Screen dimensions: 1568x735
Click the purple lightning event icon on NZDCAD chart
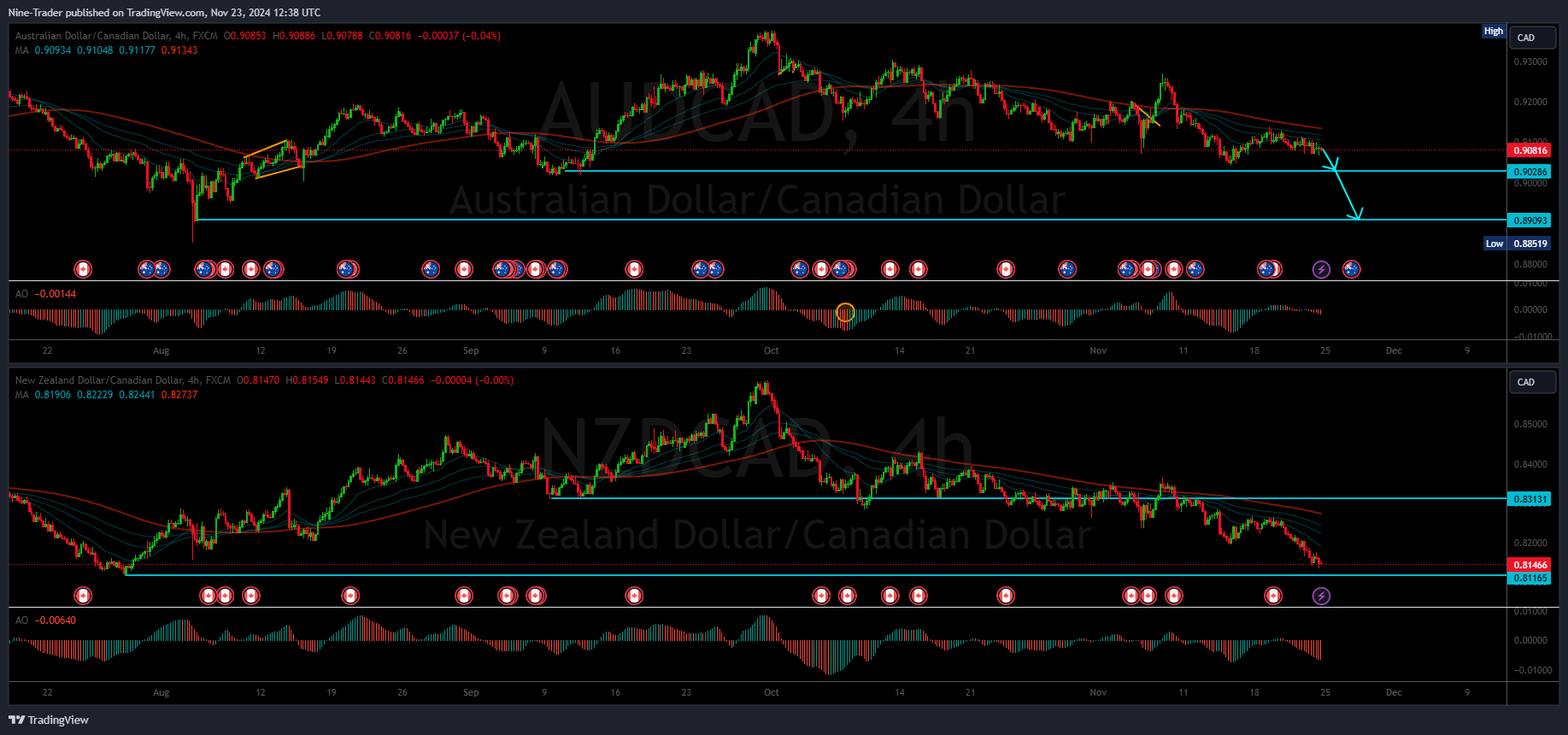pyautogui.click(x=1321, y=596)
